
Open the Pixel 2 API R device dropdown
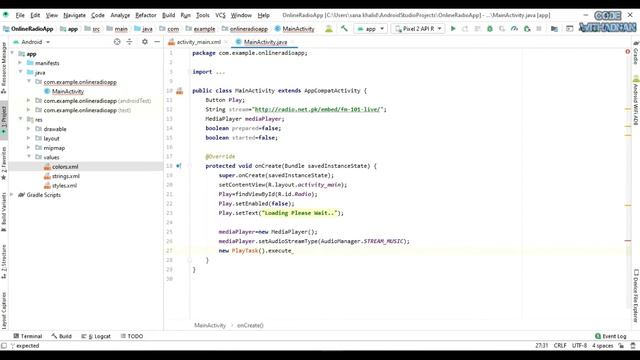pyautogui.click(x=418, y=29)
